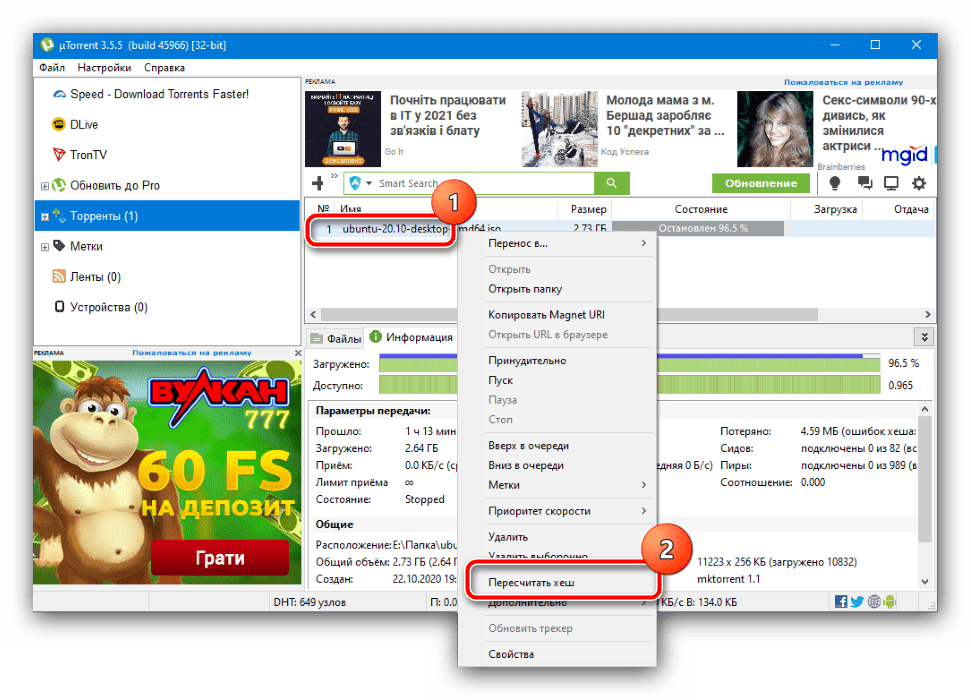
Task: Choose Принудительно in context menu
Action: pyautogui.click(x=557, y=361)
